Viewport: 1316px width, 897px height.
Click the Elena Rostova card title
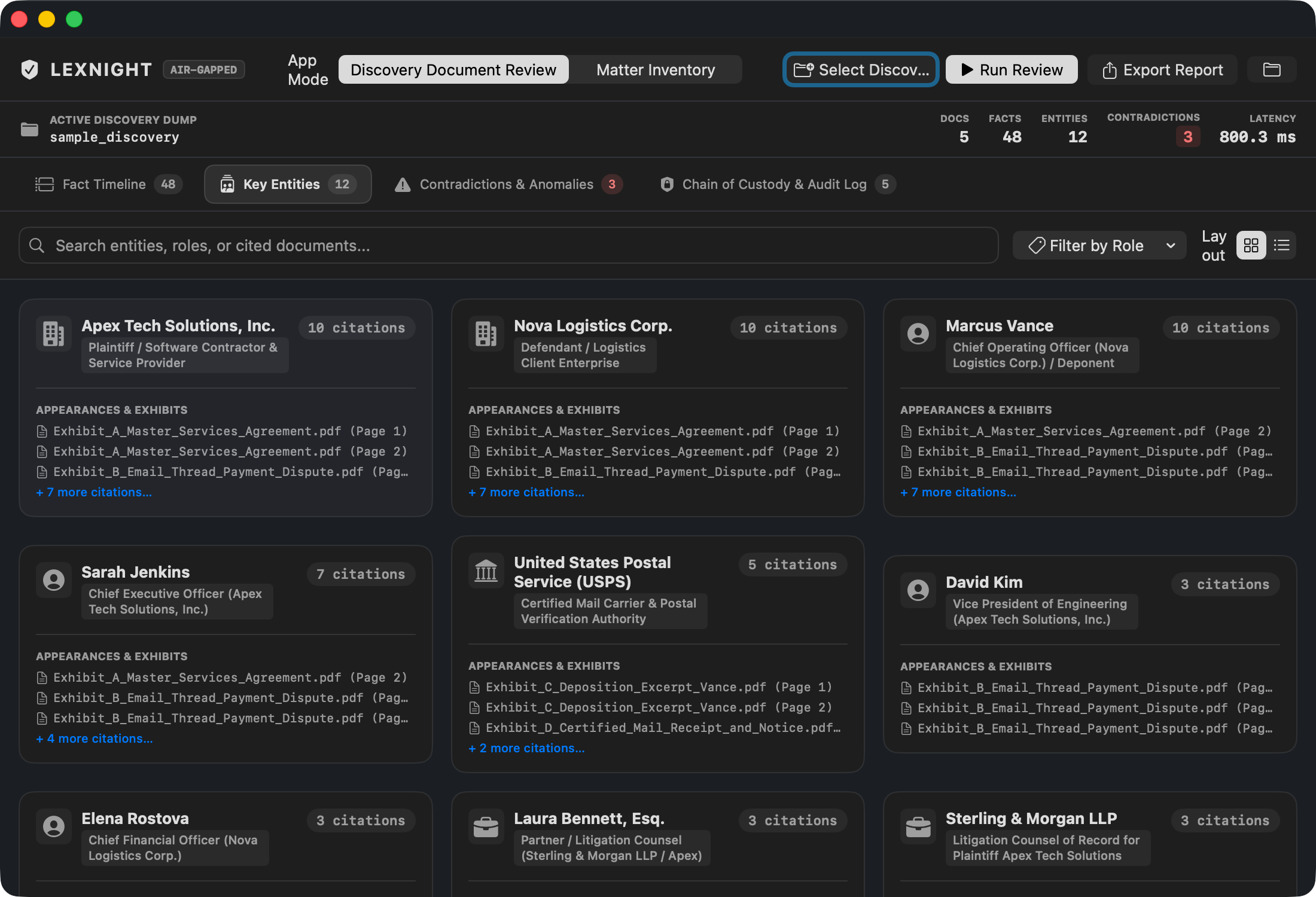coord(135,819)
